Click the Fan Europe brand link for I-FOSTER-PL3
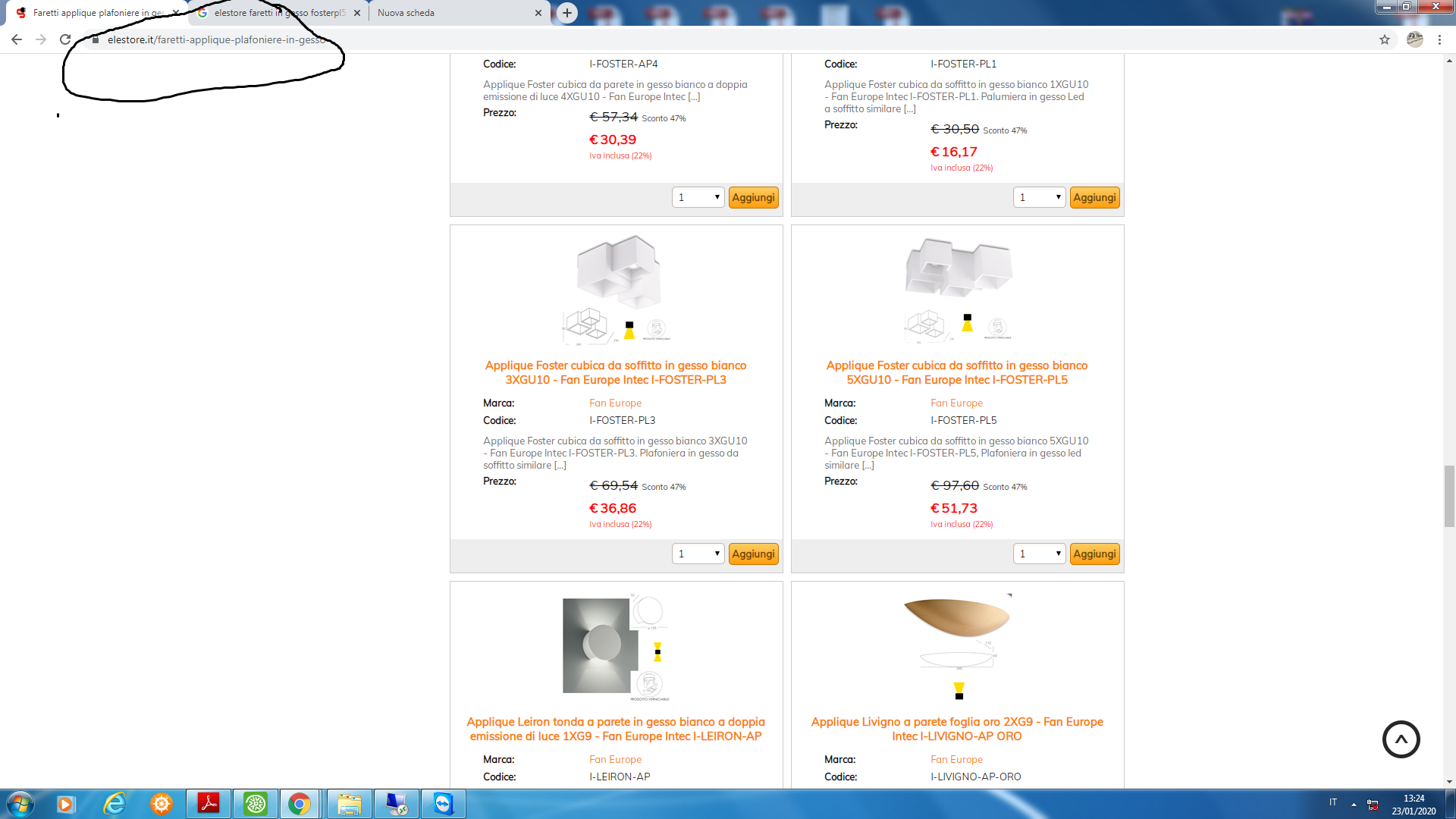This screenshot has width=1456, height=819. pyautogui.click(x=615, y=403)
